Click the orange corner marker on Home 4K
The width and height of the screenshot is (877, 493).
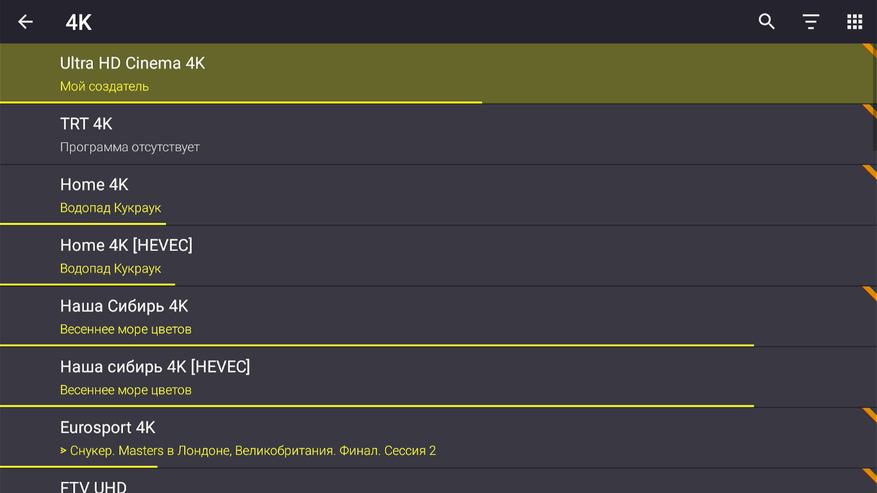pos(870,171)
